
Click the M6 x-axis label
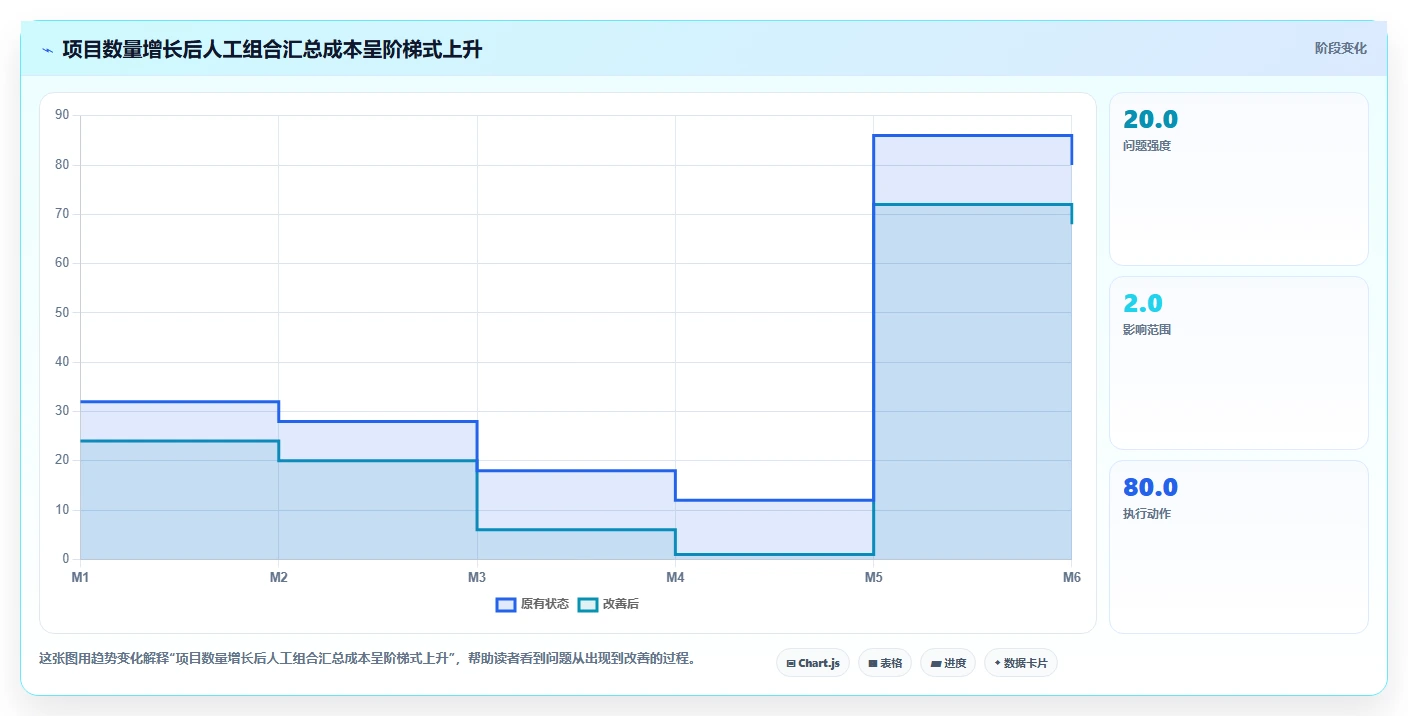click(1072, 577)
